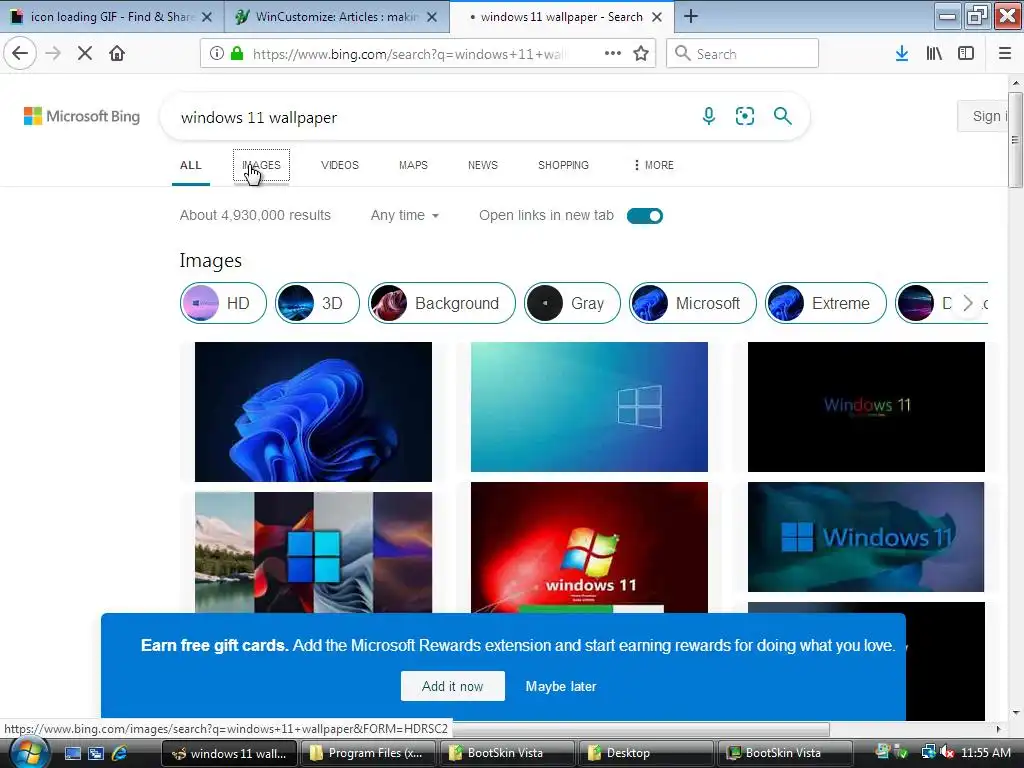Open the Firefox library icon
The height and width of the screenshot is (768, 1024).
934,54
